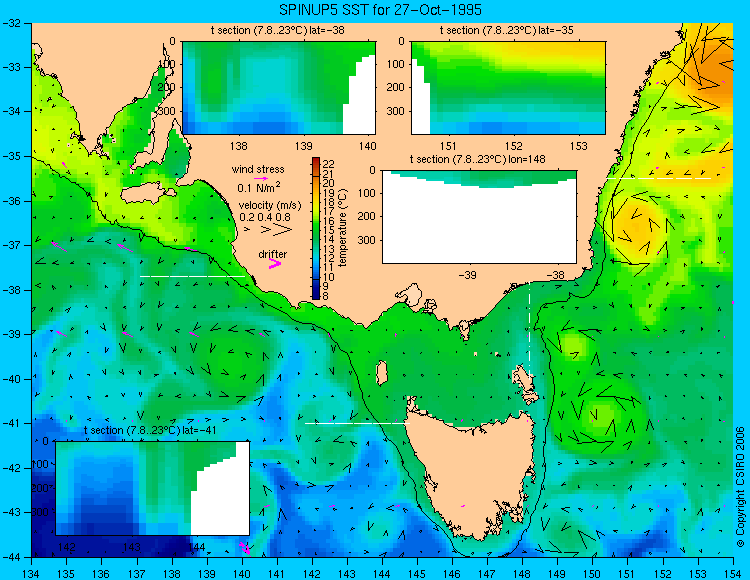Select the 'lat=-41' temperature section title
Image resolution: width=750 pixels, height=580 pixels.
point(150,430)
